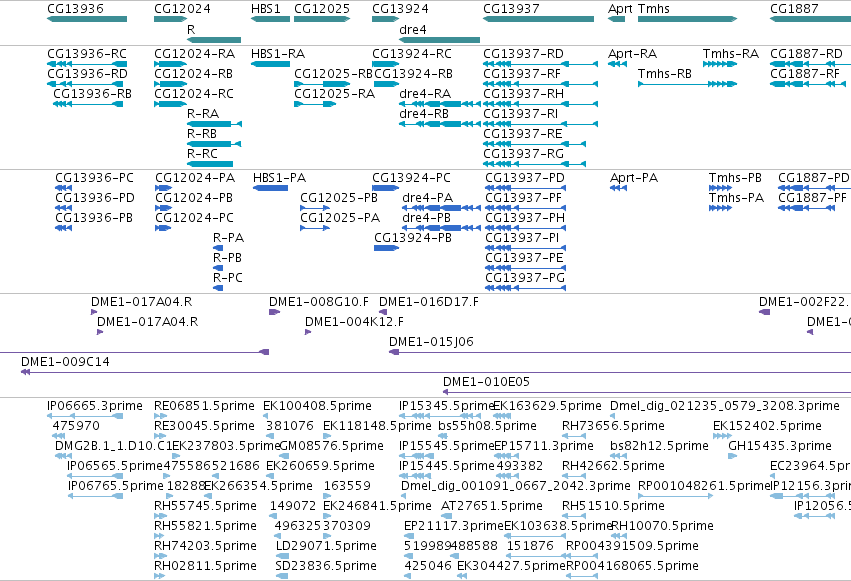
Task: Select the 151876 EST label
Action: tap(530, 546)
